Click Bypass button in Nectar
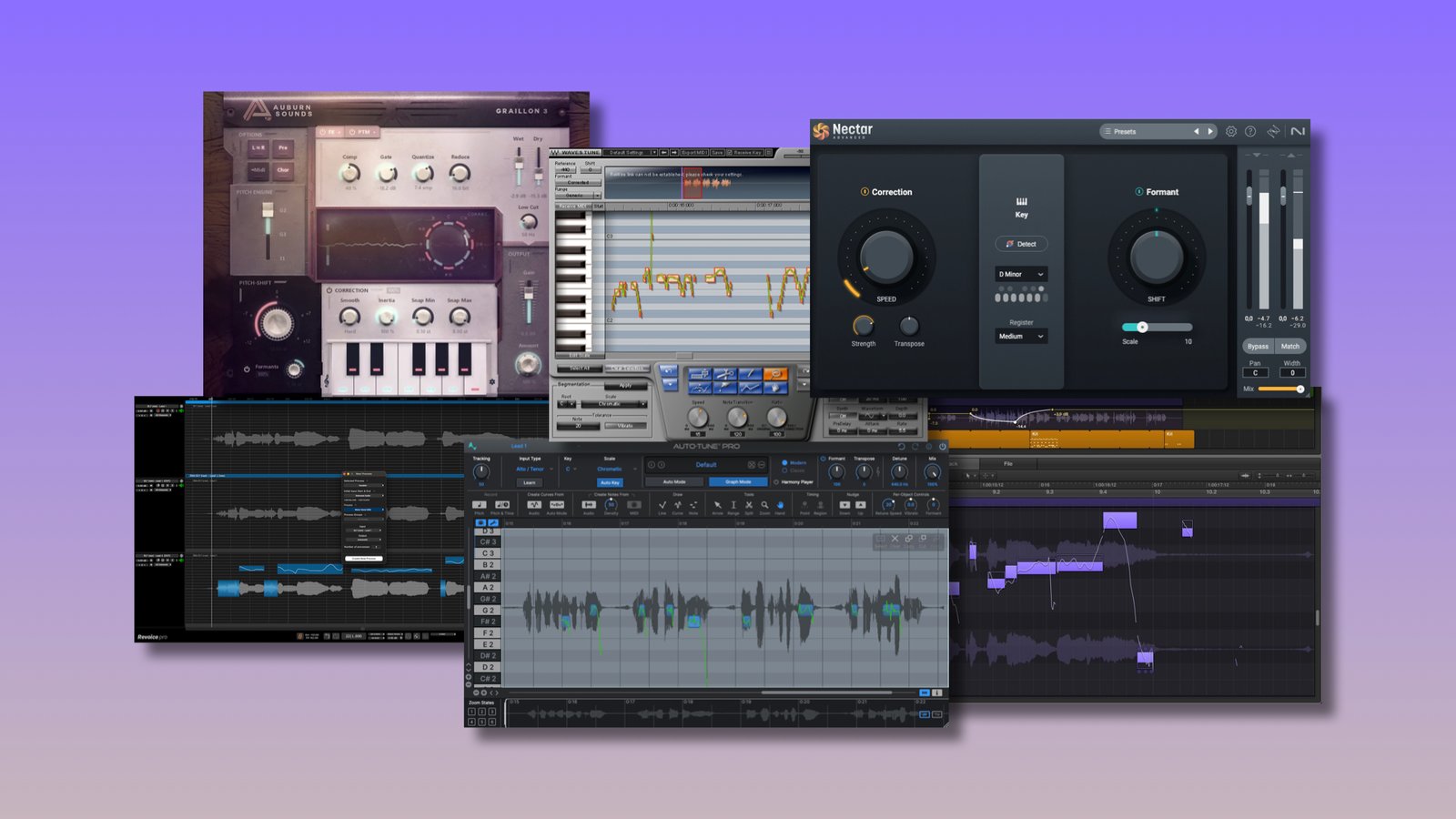 point(1258,346)
